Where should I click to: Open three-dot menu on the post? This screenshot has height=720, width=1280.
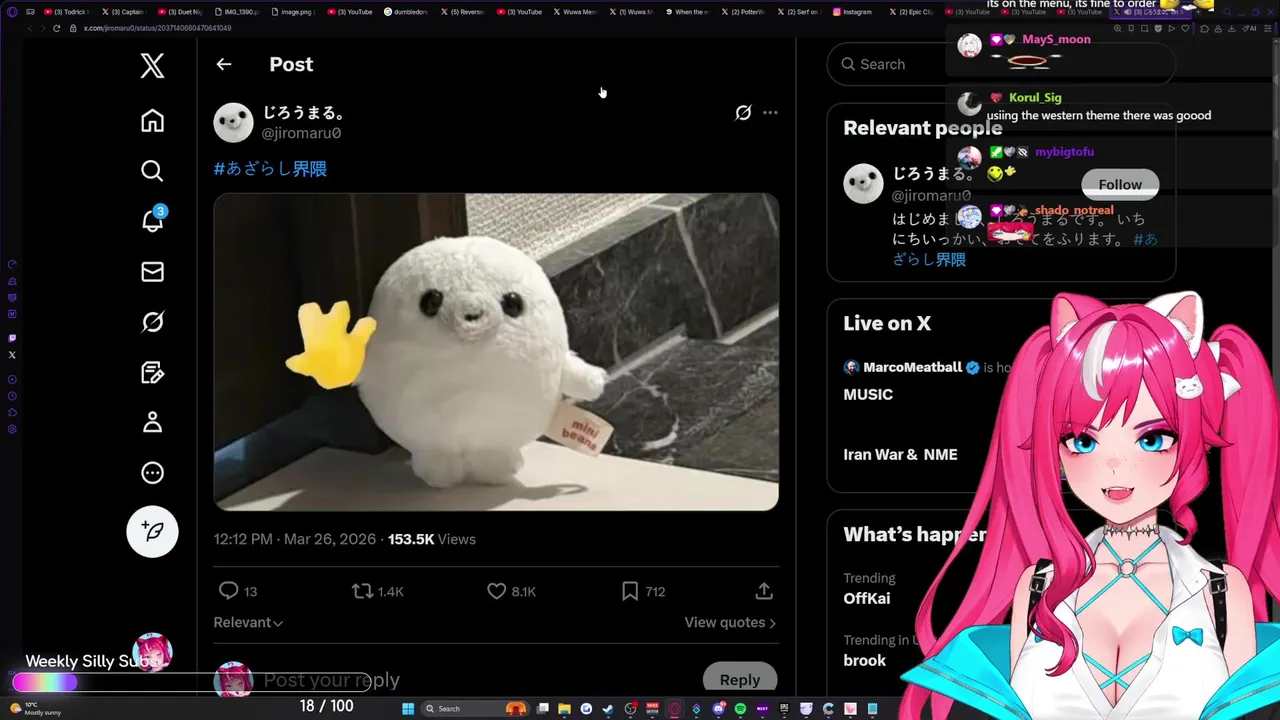pos(770,113)
